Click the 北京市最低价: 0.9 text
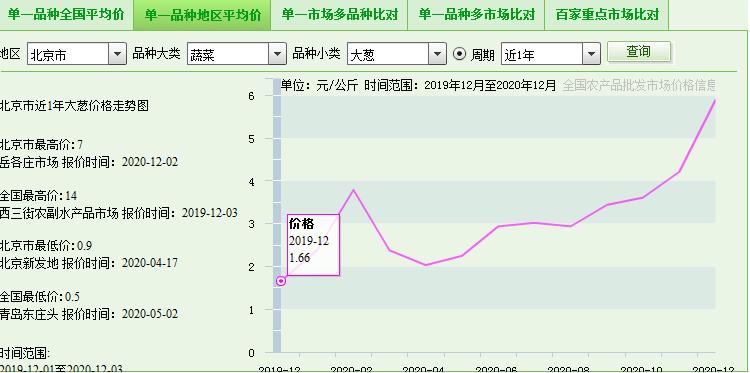 click(45, 246)
